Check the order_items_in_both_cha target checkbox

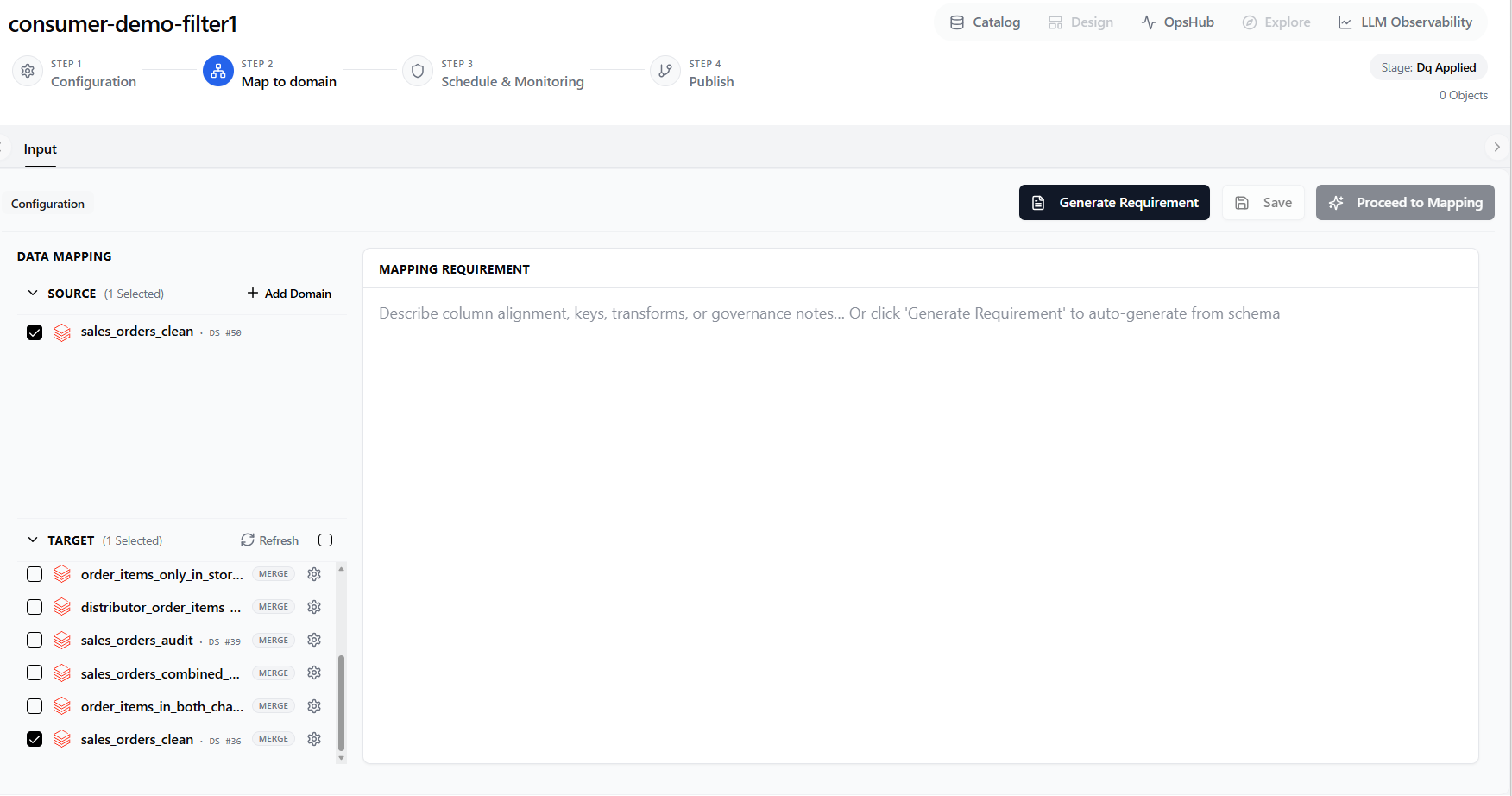(35, 706)
